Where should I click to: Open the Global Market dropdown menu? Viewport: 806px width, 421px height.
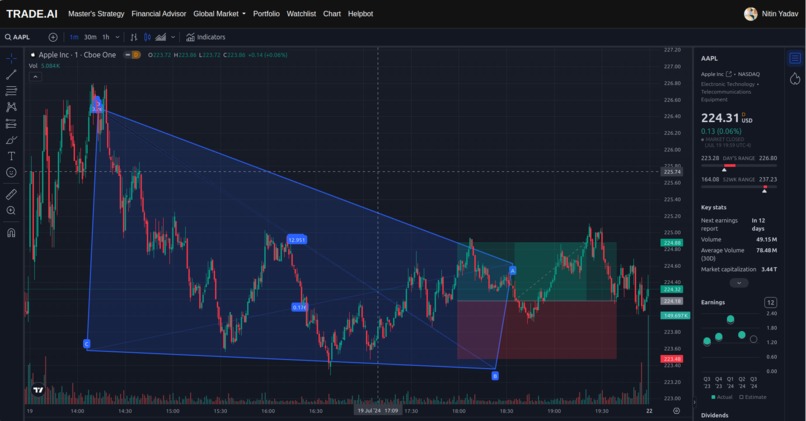219,14
